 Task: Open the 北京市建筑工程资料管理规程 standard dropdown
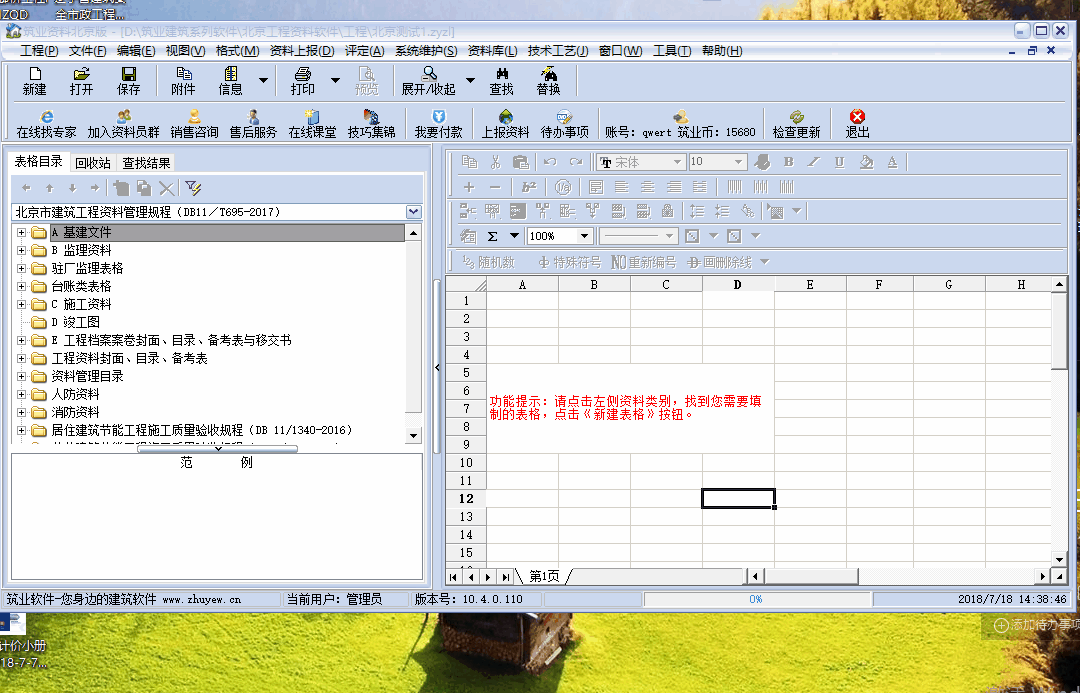pos(414,212)
